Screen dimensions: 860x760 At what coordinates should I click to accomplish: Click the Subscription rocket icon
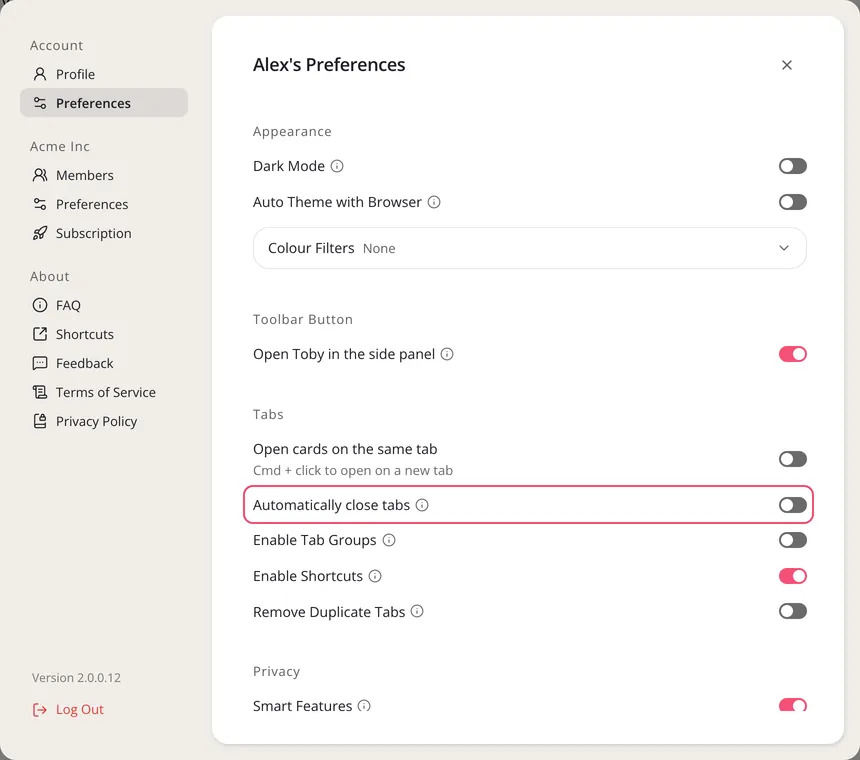[x=39, y=233]
